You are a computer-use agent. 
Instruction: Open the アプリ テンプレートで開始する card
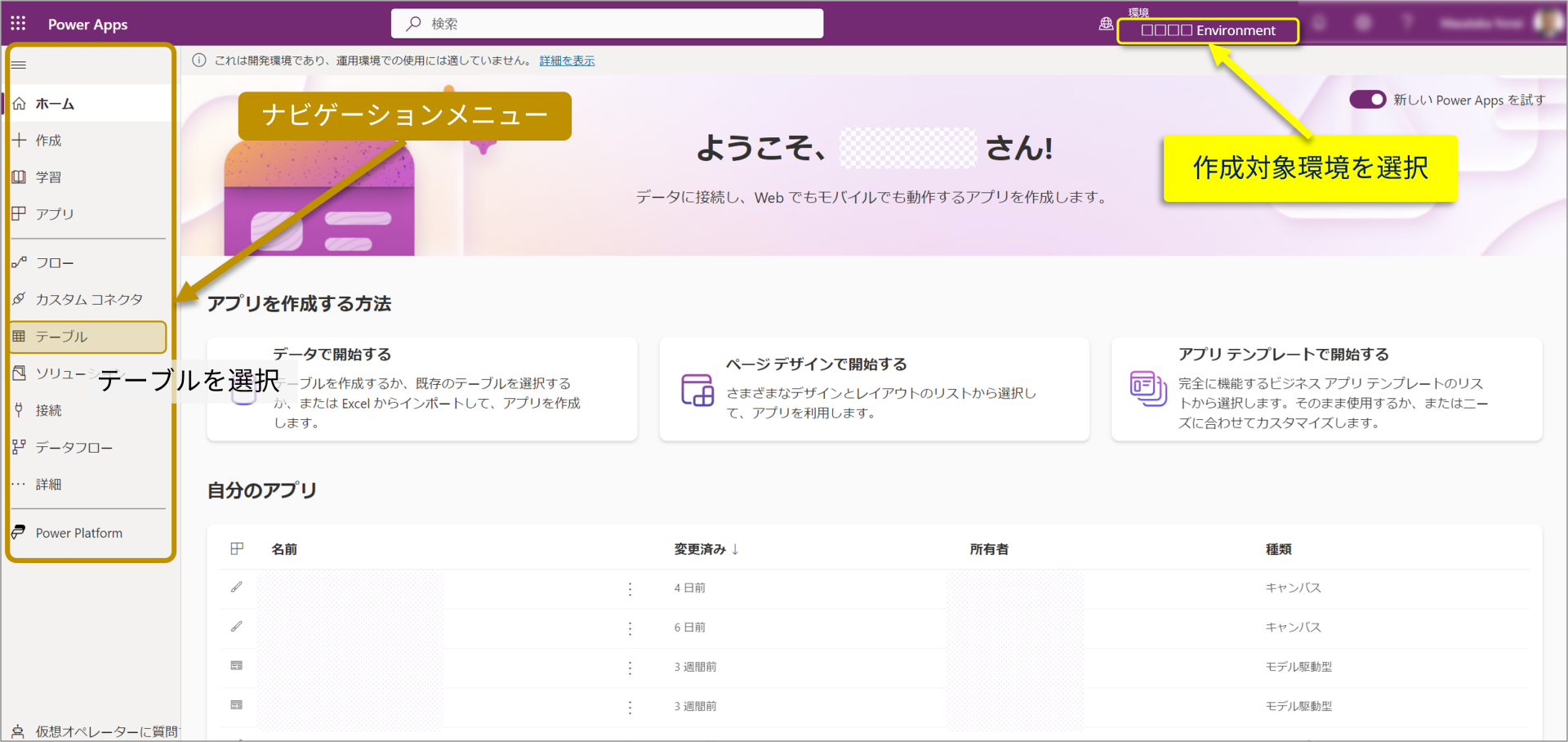coord(1326,389)
